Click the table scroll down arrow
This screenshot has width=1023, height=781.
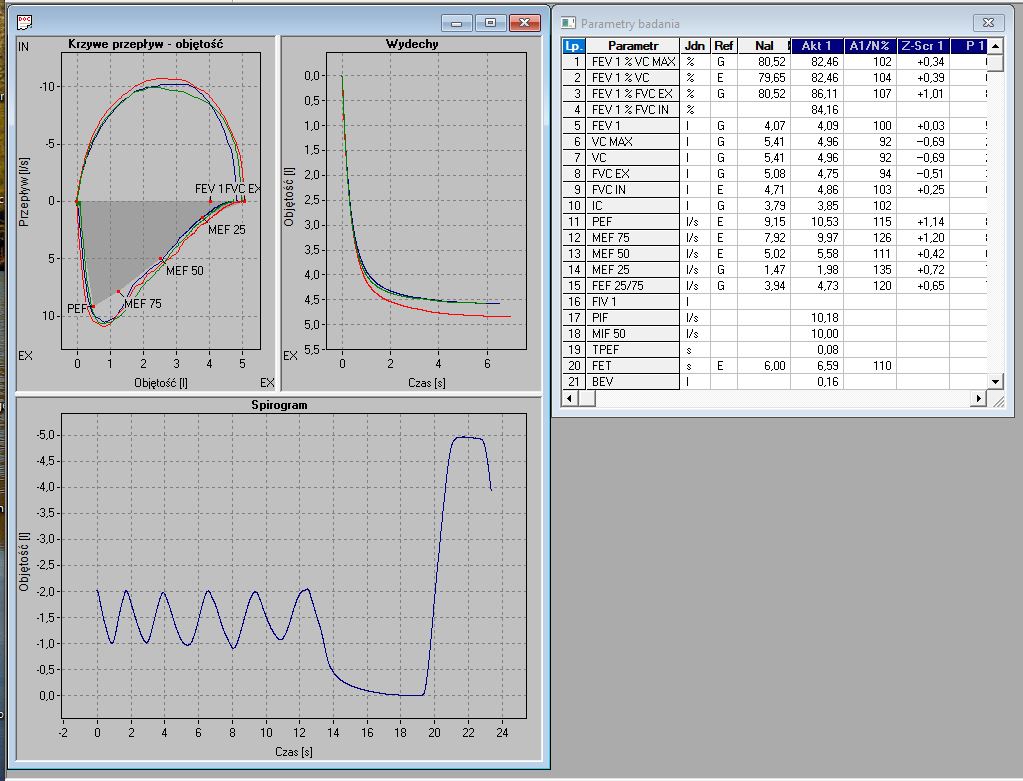point(995,382)
